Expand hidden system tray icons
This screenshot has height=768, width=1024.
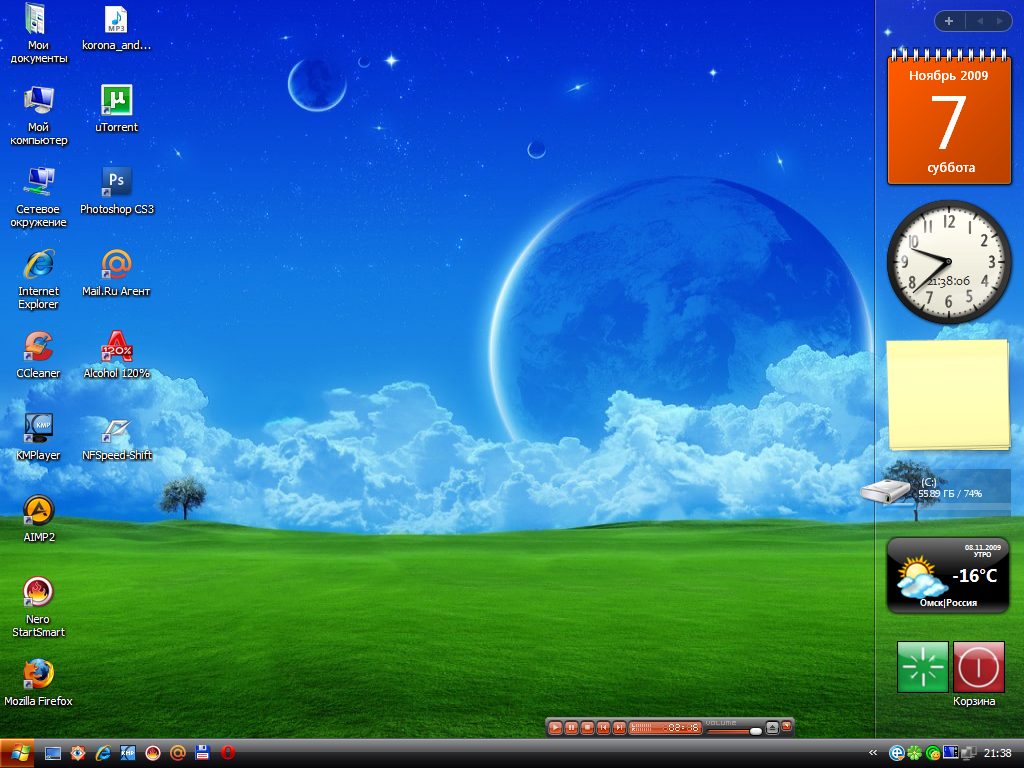pos(873,753)
